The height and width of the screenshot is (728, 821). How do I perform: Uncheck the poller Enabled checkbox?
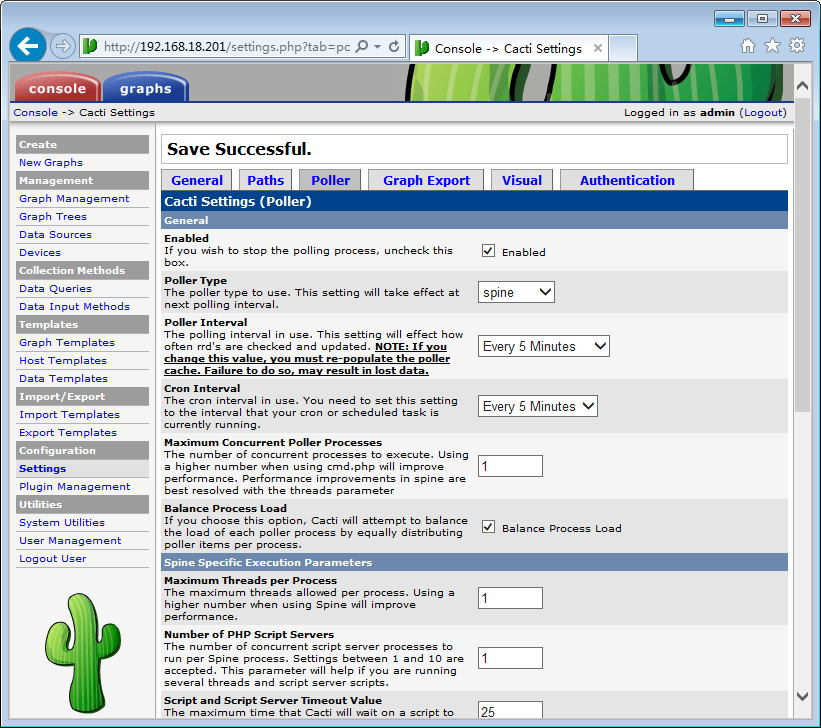tap(488, 251)
